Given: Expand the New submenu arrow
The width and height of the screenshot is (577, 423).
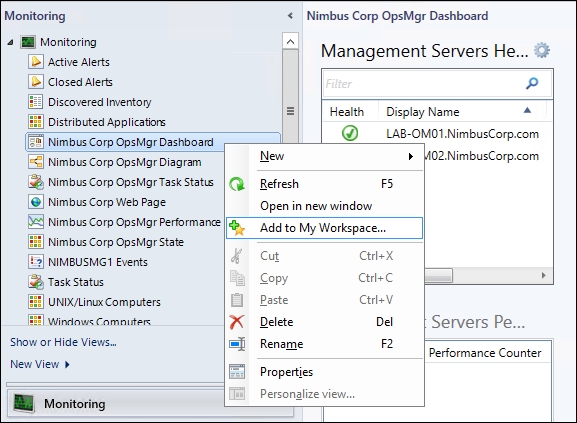Looking at the screenshot, I should (x=411, y=156).
